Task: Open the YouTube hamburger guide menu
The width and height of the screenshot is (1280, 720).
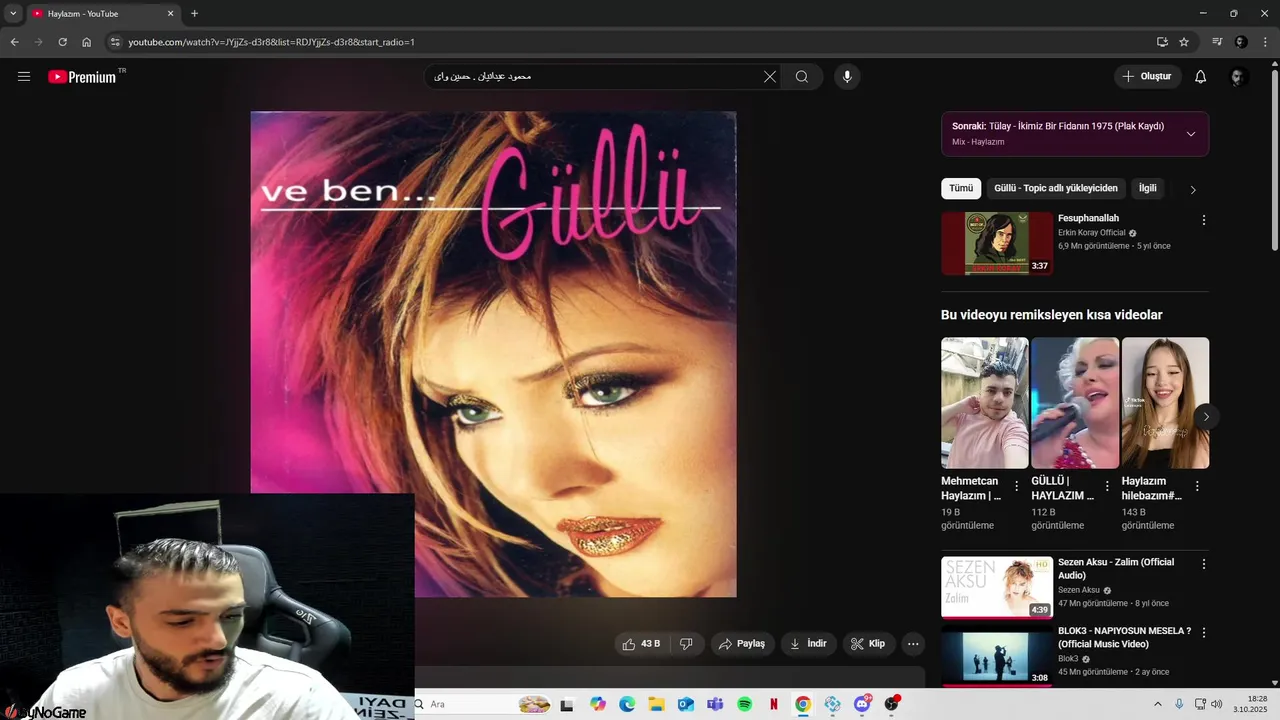Action: [24, 76]
